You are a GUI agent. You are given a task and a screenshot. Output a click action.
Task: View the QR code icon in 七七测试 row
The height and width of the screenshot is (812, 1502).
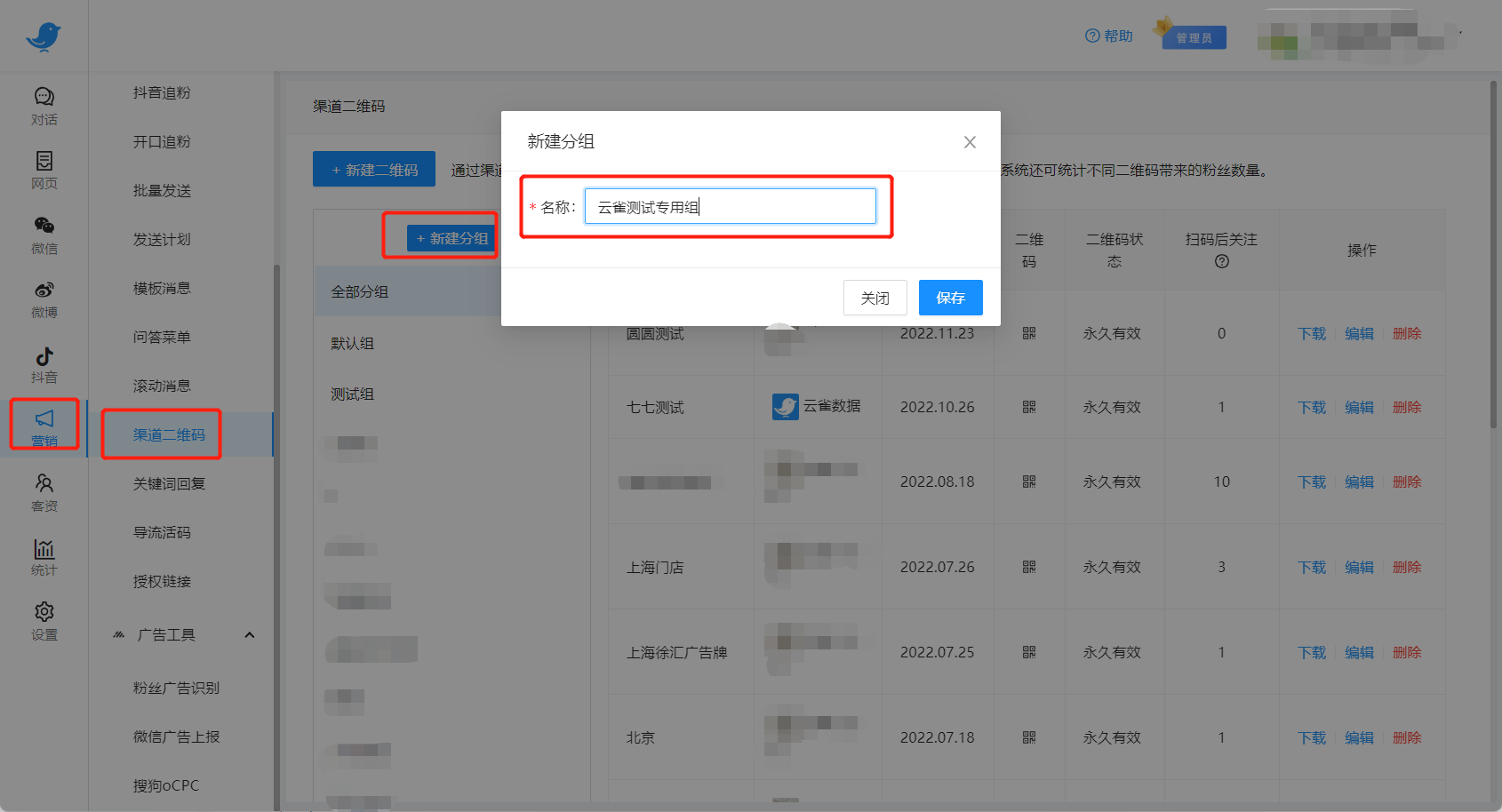[1028, 407]
